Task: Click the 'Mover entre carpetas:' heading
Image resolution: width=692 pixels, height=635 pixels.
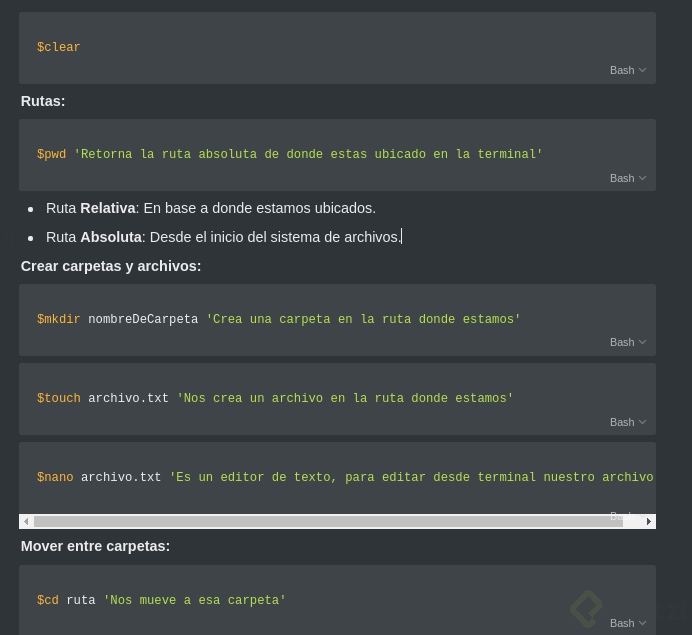Action: coord(95,546)
